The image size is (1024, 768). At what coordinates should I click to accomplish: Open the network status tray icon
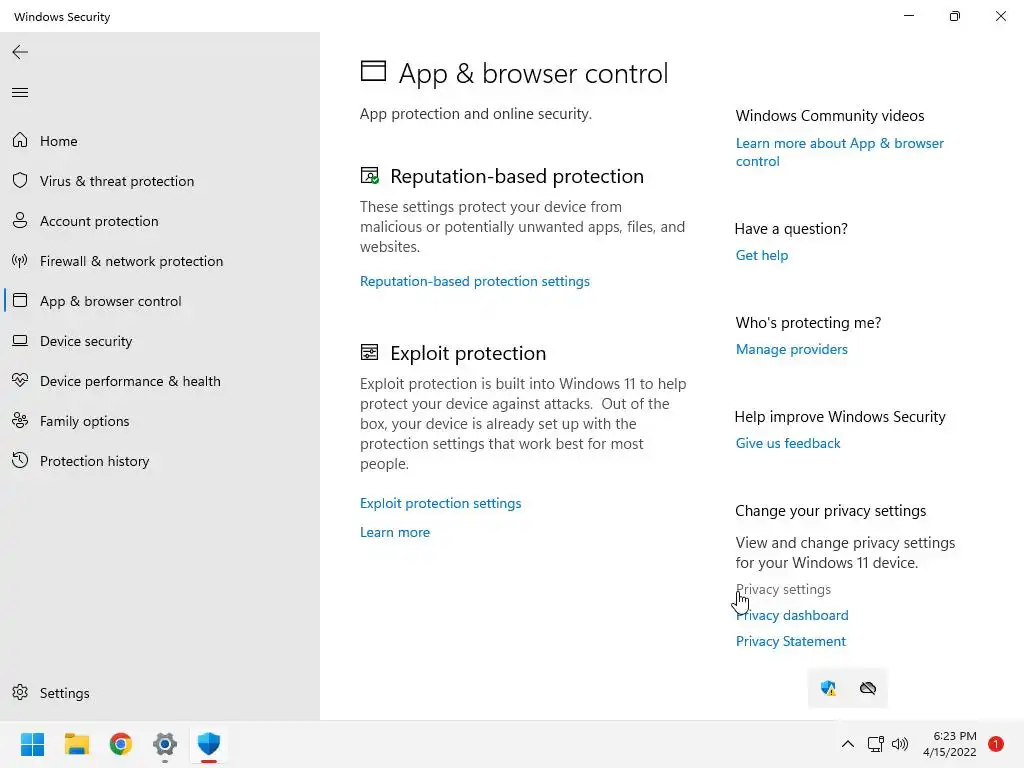pyautogui.click(x=875, y=744)
